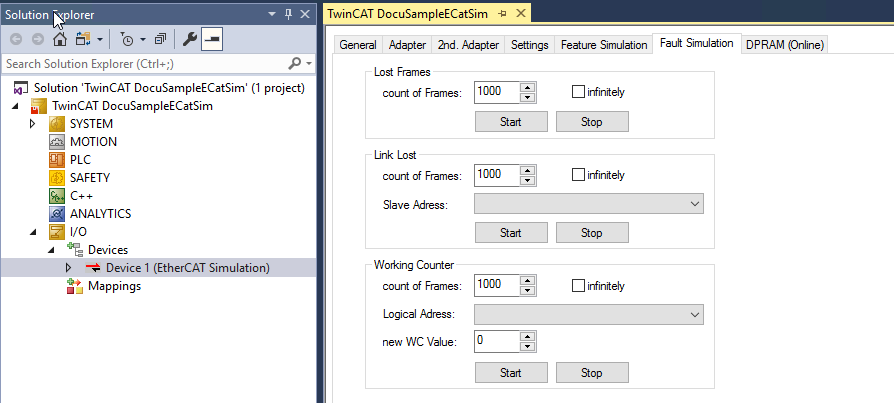
Task: Click the EtherCAT Simulation device icon
Action: pos(93,268)
